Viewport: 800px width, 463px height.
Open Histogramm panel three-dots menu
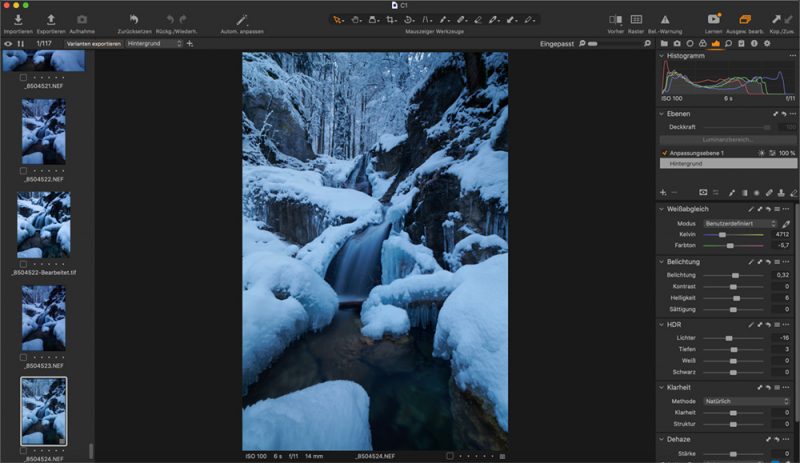792,56
